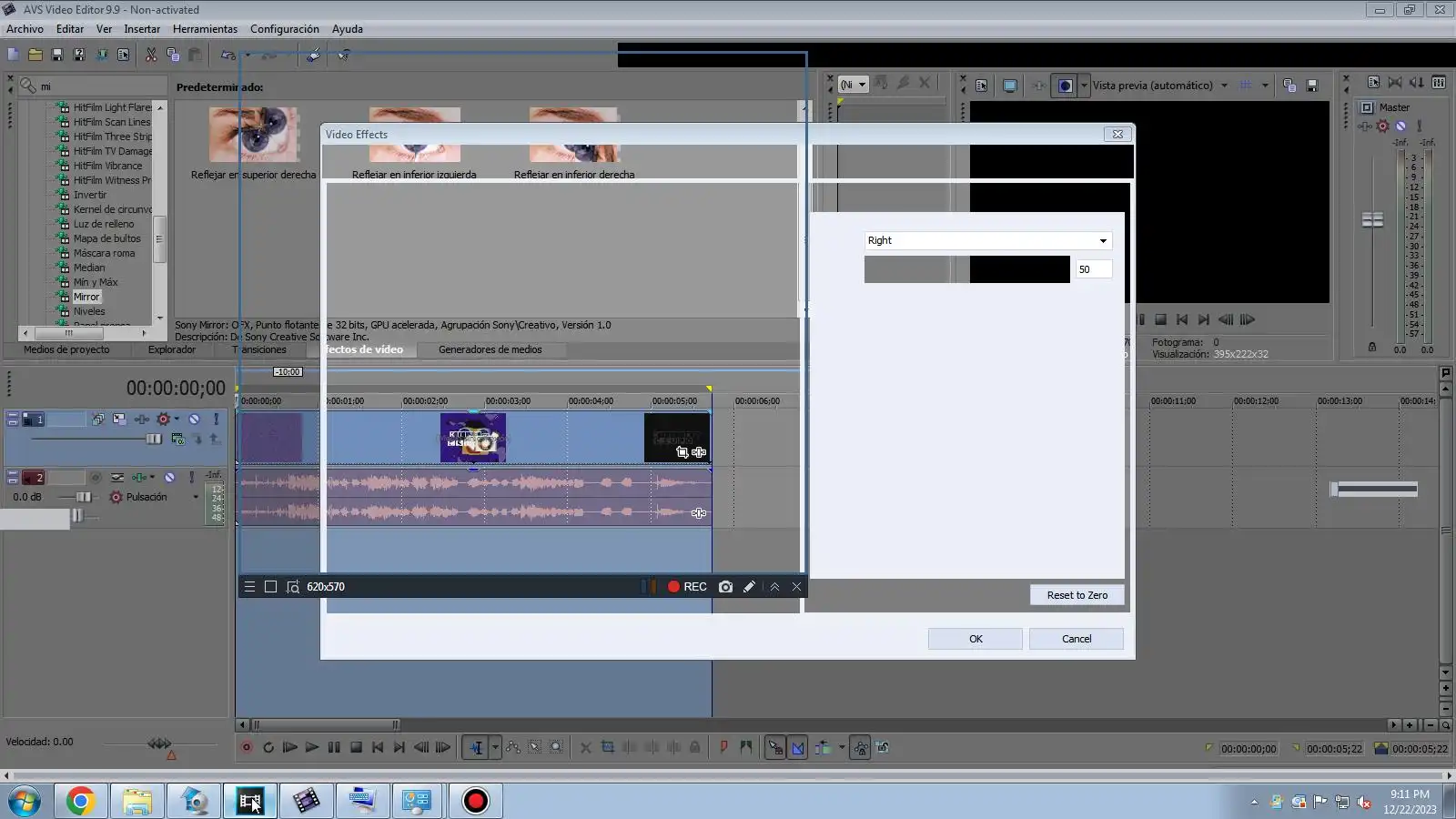Toggle full screen capture square in recorder bar
The height and width of the screenshot is (819, 1456).
pos(270,587)
